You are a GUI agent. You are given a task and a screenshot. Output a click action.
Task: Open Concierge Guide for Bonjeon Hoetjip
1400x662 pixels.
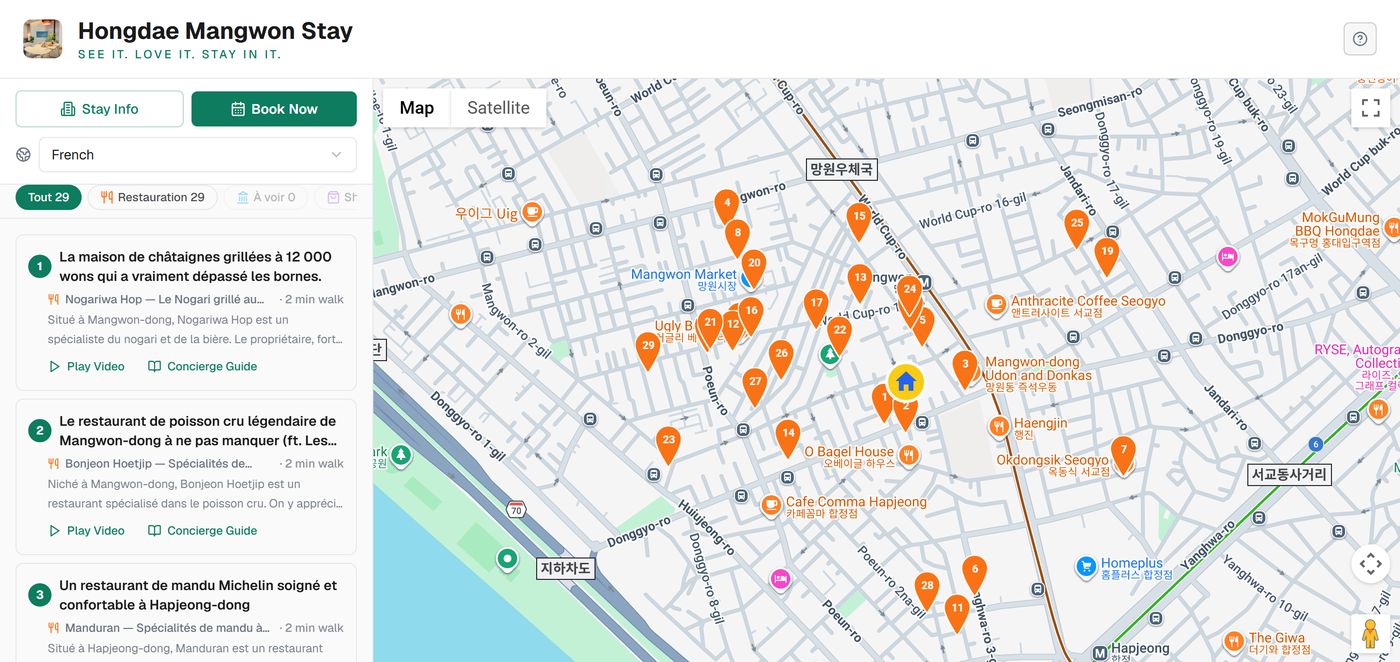click(x=203, y=530)
